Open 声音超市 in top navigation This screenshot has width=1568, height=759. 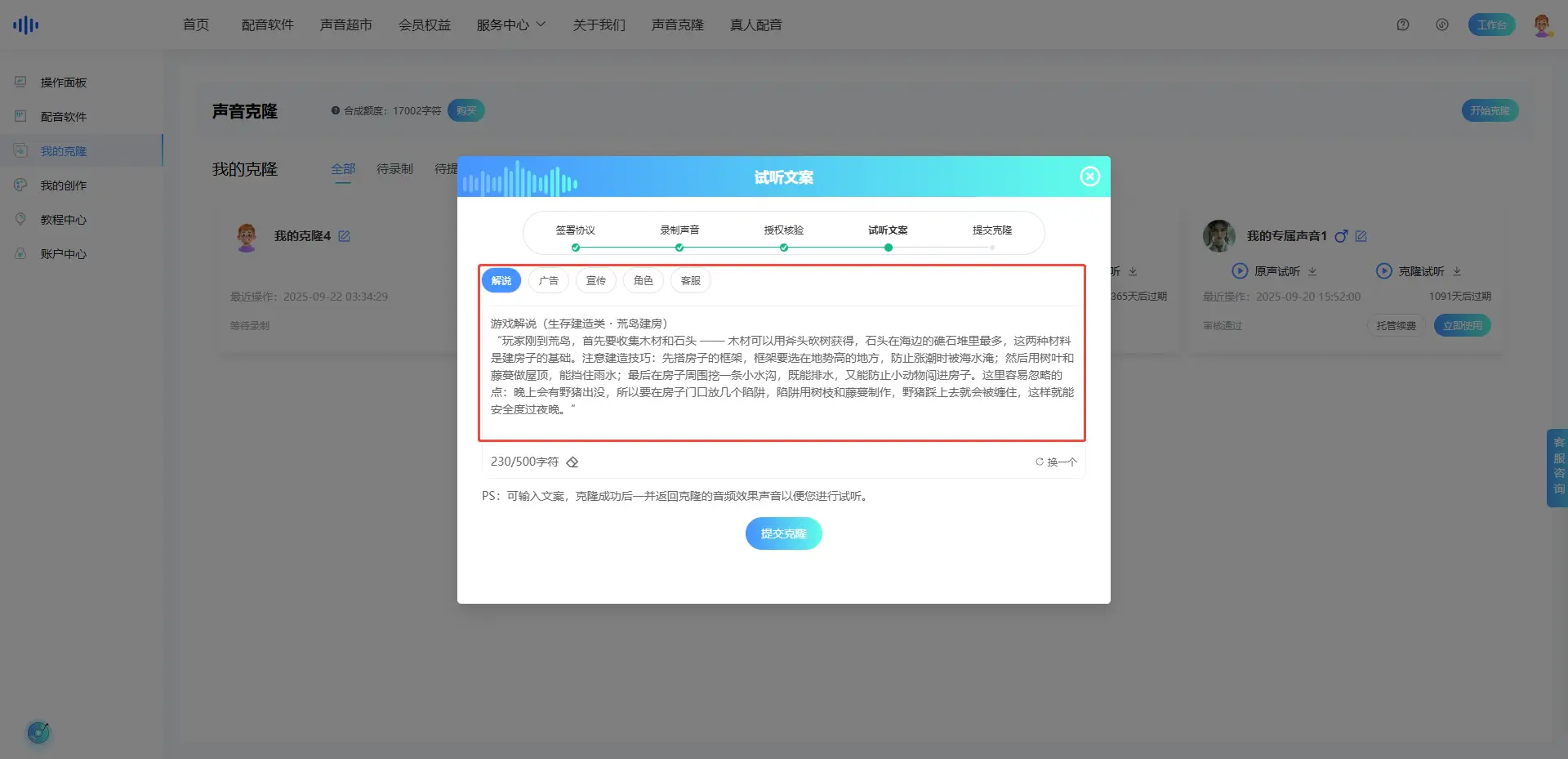[x=346, y=25]
